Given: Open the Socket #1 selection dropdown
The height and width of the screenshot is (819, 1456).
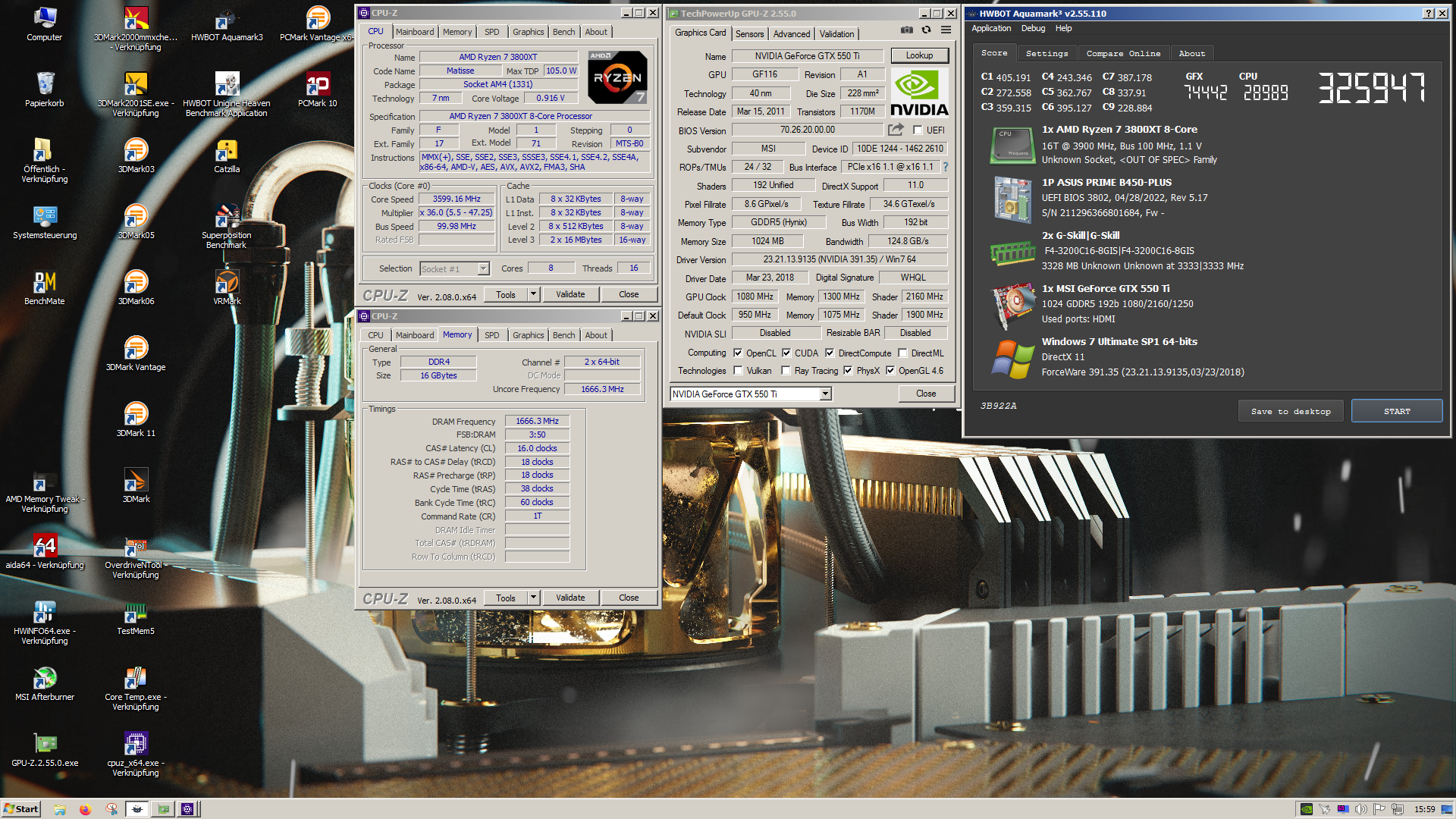Looking at the screenshot, I should [x=455, y=268].
